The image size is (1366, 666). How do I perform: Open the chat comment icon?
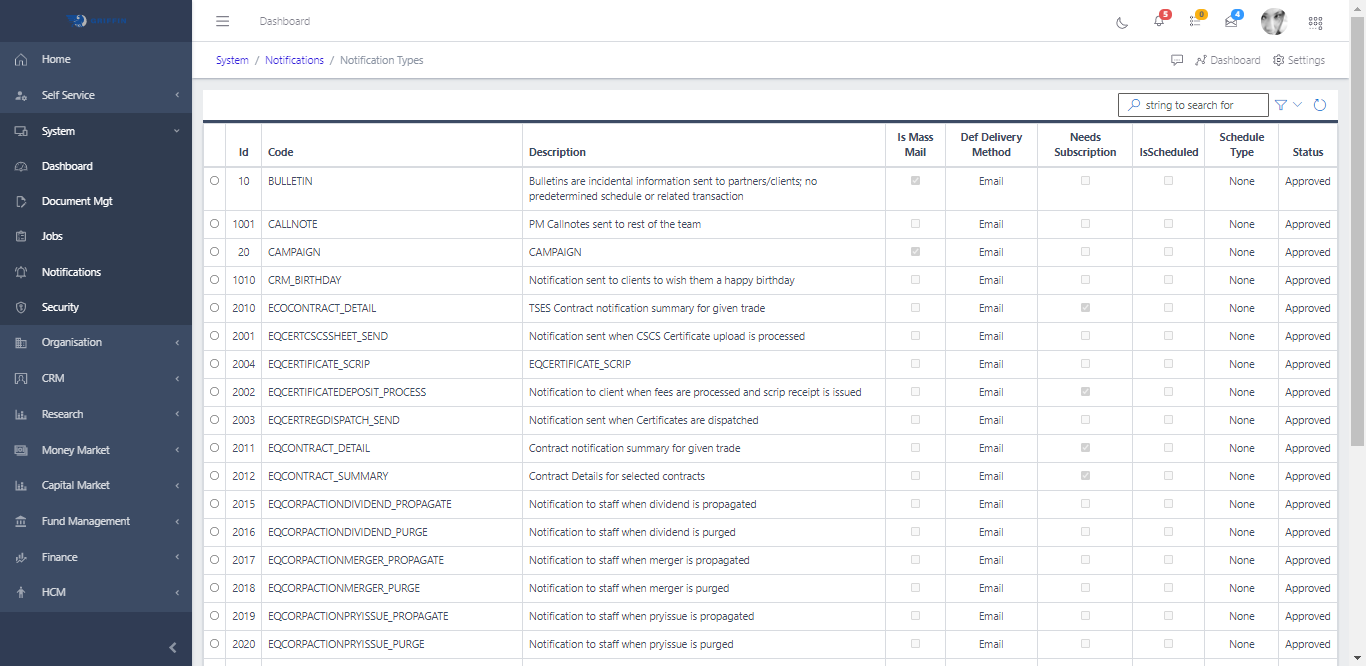click(x=1177, y=60)
